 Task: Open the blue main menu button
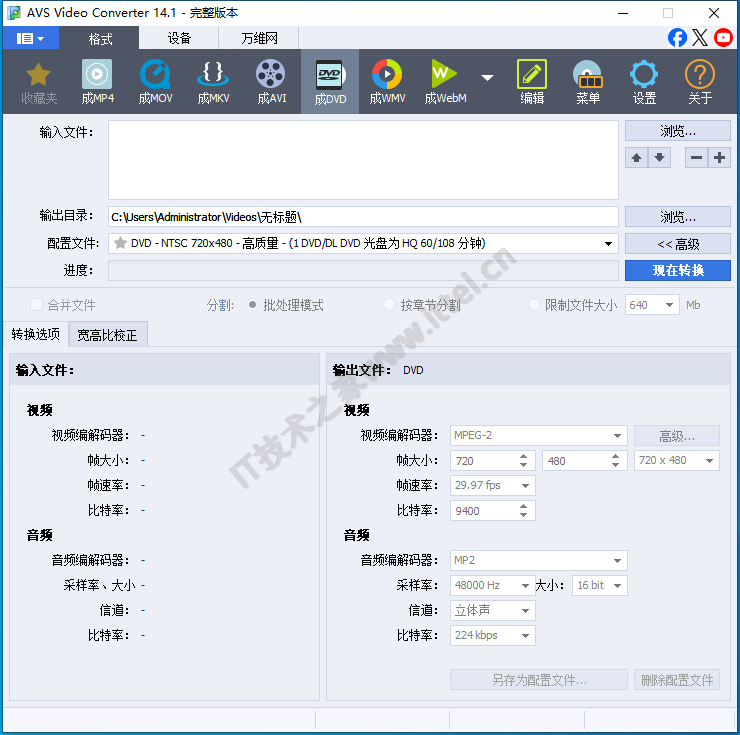[x=31, y=38]
